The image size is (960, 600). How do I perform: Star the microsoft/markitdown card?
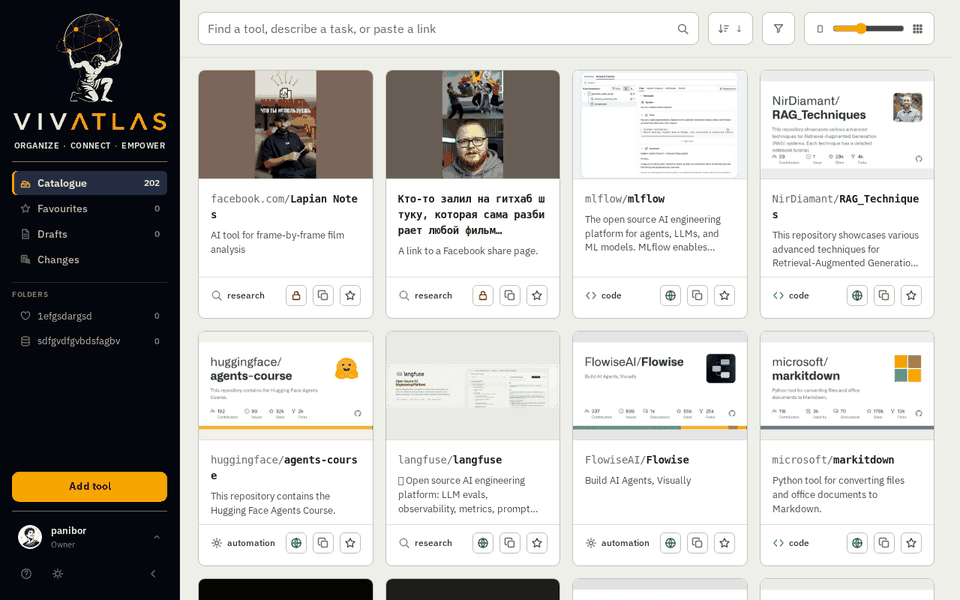[911, 542]
